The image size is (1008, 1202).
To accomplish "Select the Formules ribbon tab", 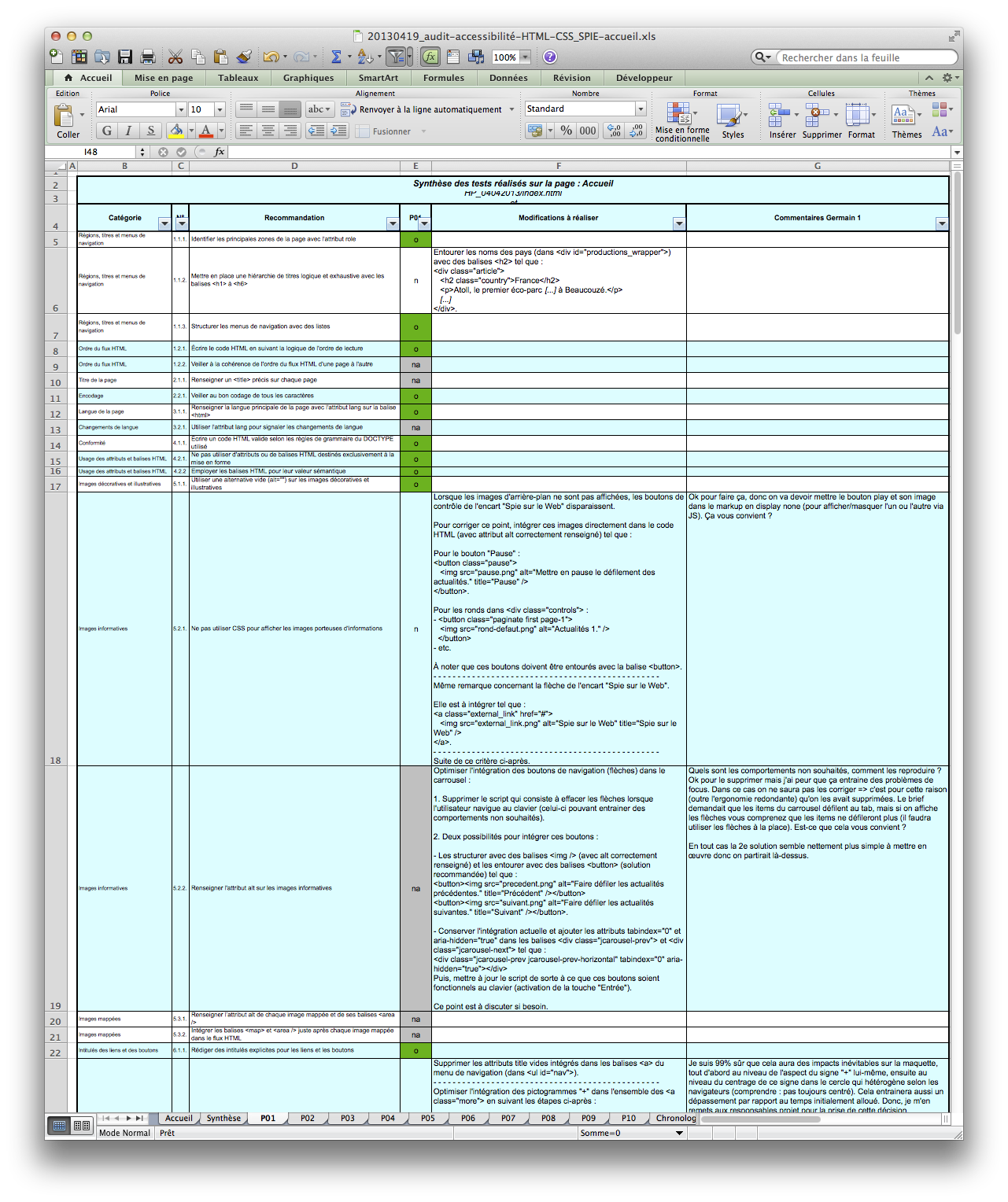I will pos(444,78).
